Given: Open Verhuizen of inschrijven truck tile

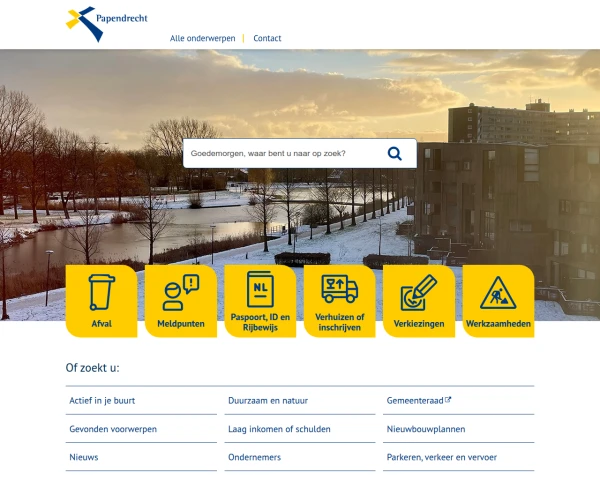Looking at the screenshot, I should click(x=339, y=301).
